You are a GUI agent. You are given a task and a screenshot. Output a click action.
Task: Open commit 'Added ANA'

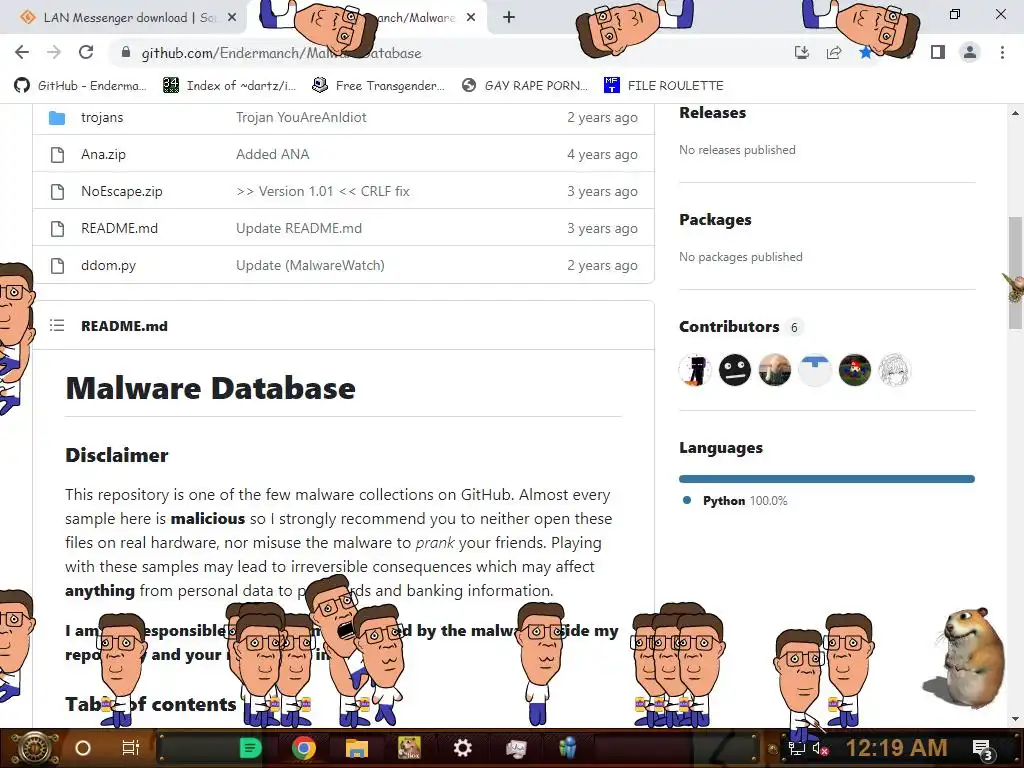[272, 155]
